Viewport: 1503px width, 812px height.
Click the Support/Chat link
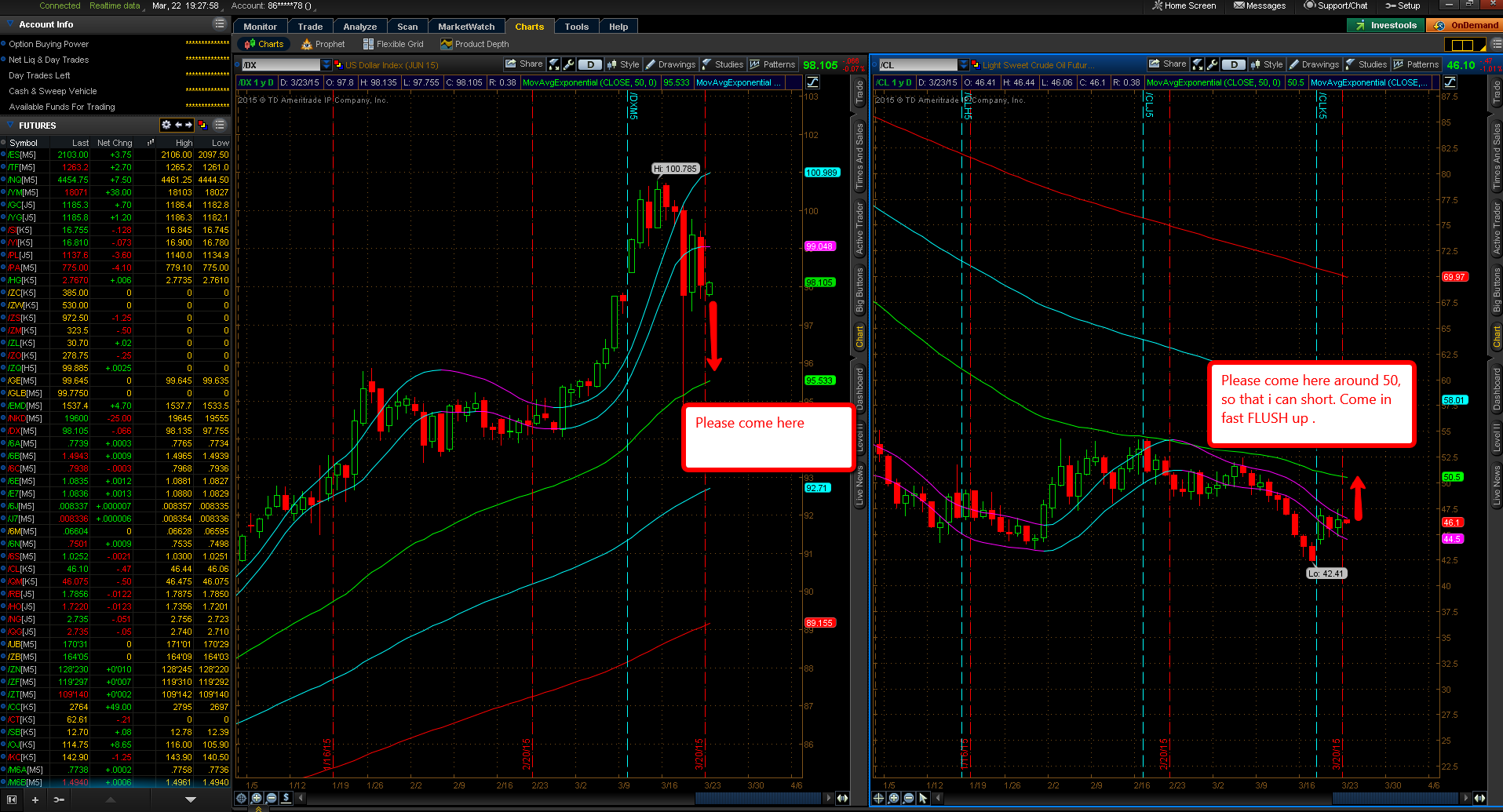[1336, 5]
